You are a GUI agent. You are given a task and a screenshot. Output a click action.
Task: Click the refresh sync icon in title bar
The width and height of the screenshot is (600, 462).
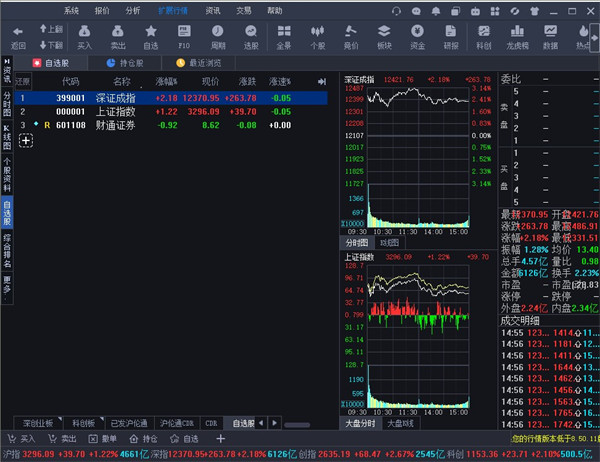(x=515, y=11)
